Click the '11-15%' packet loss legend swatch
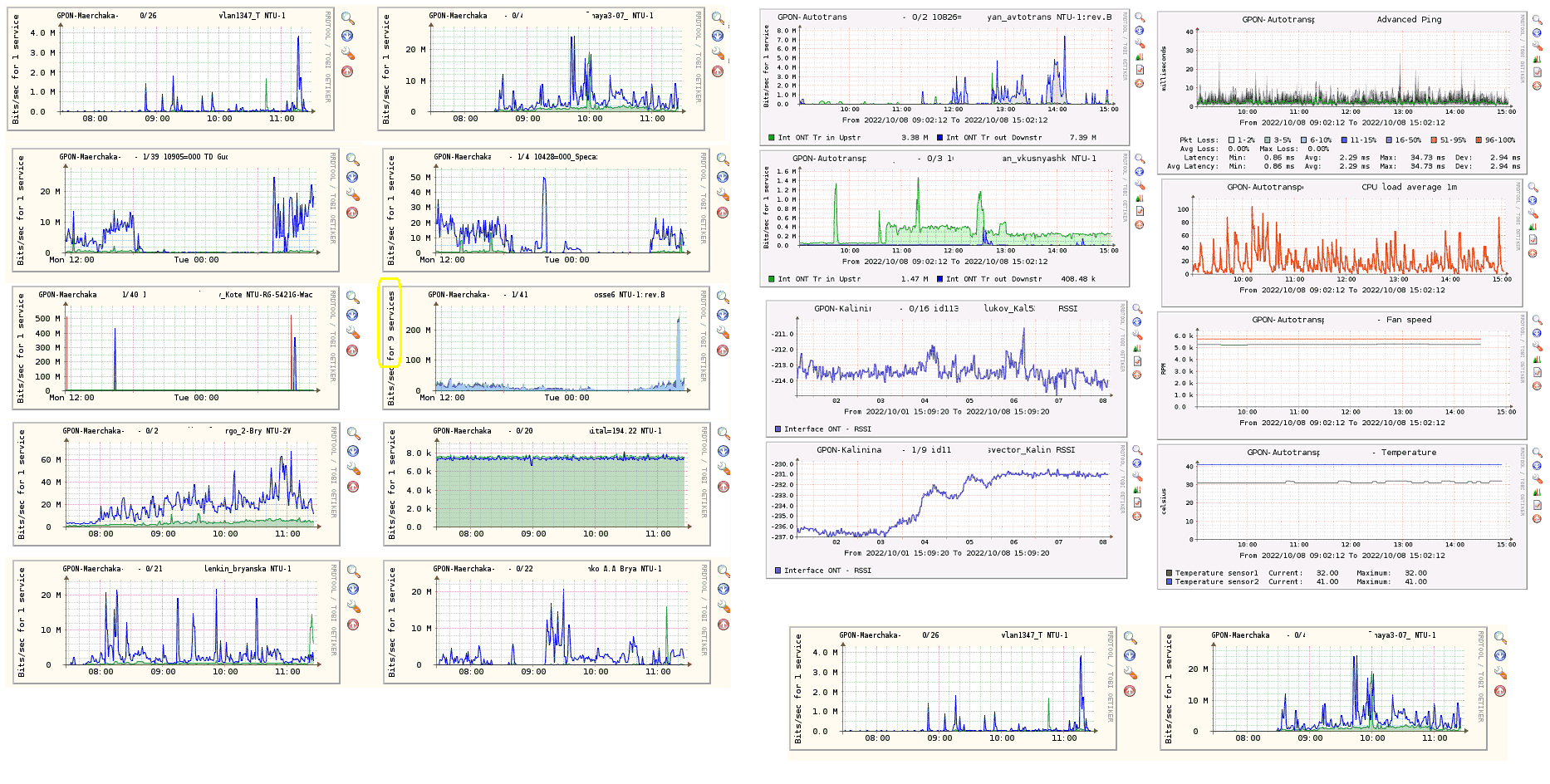The height and width of the screenshot is (784, 1550). [x=1345, y=140]
